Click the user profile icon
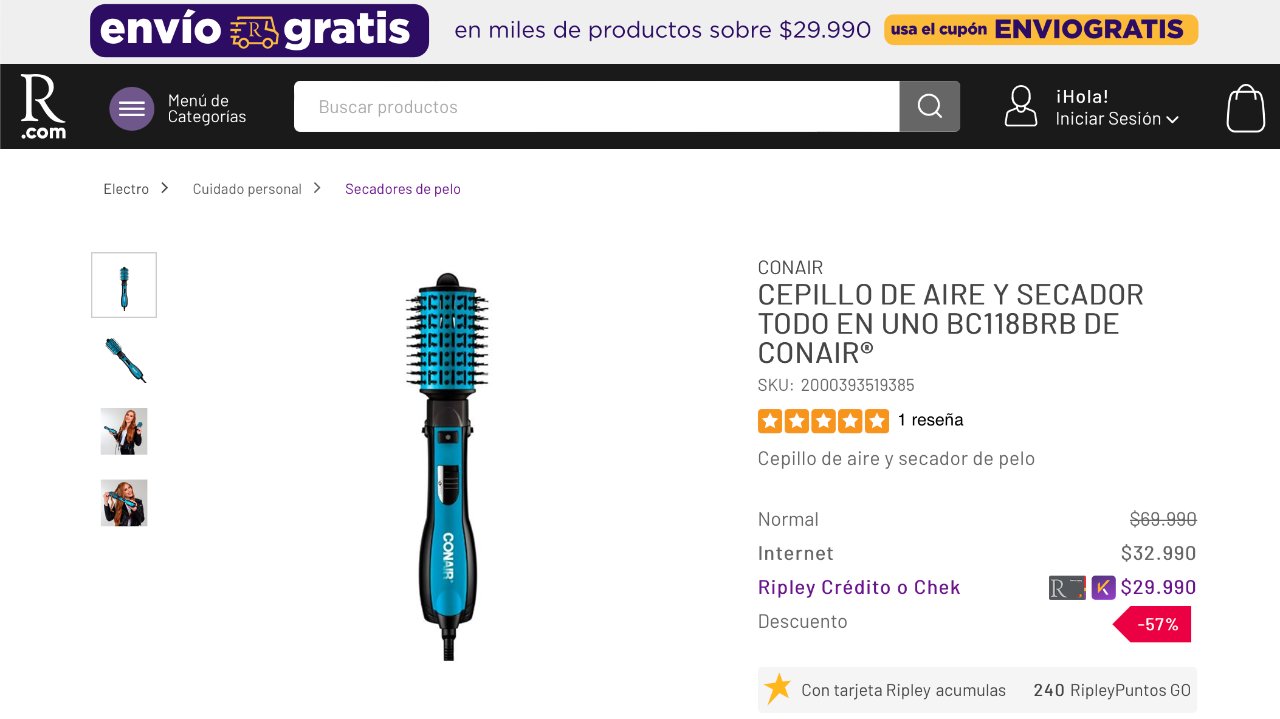Viewport: 1280px width, 719px height. tap(1021, 106)
